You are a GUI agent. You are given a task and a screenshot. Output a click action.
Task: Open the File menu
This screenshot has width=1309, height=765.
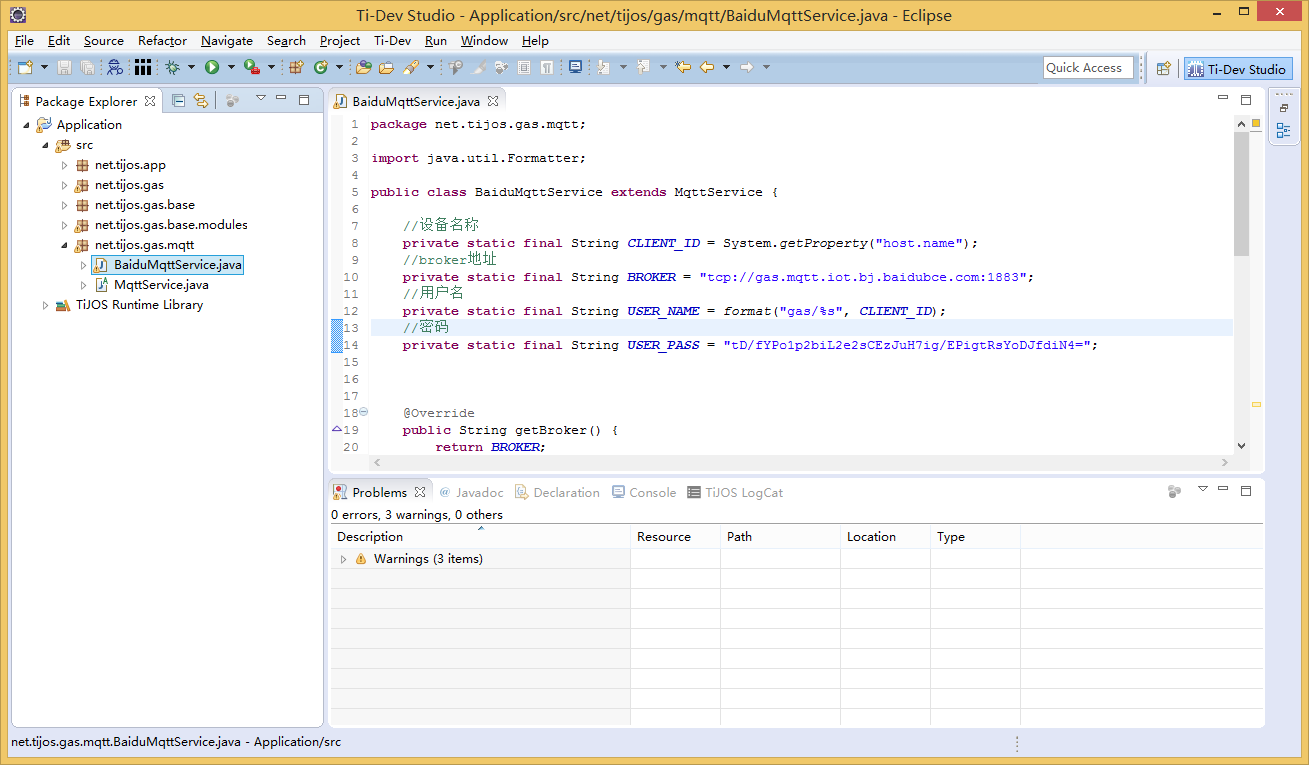[x=24, y=41]
